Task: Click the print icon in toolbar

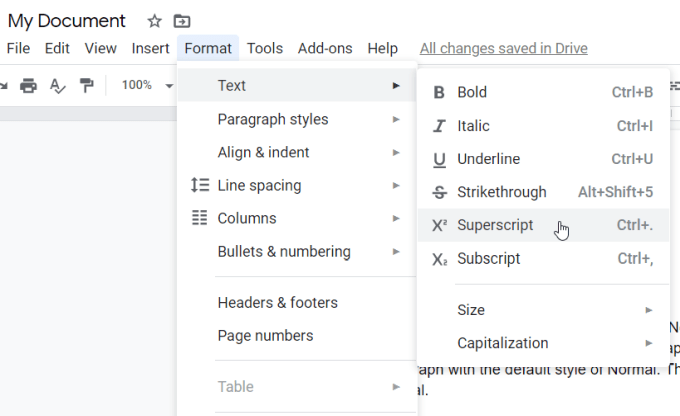Action: 28,85
